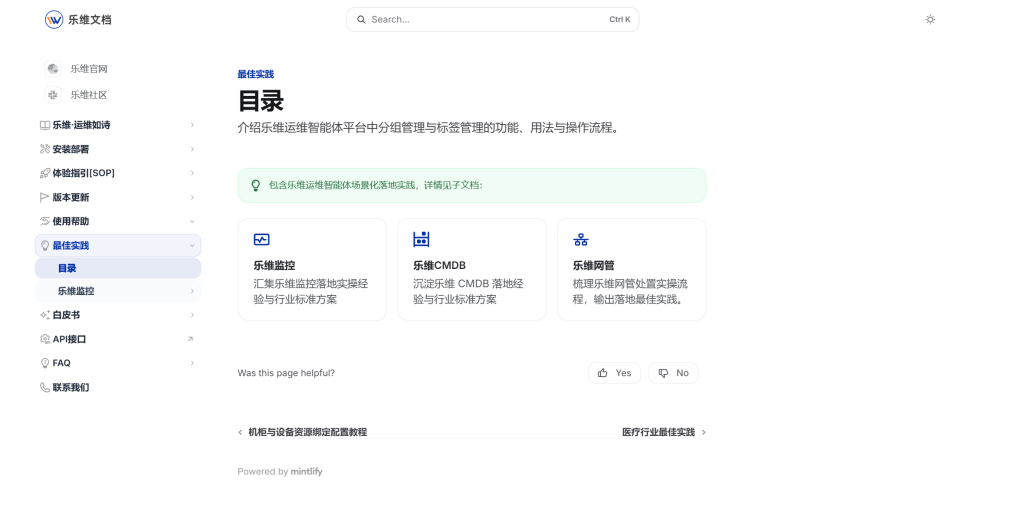Click No helpful button
This screenshot has height=518, width=1024.
[x=673, y=373]
